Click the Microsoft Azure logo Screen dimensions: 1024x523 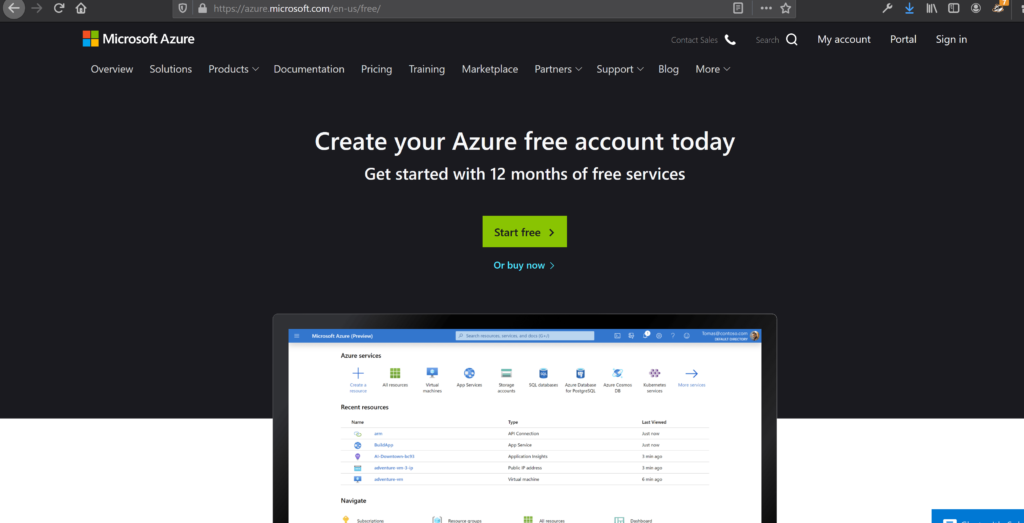pyautogui.click(x=138, y=39)
